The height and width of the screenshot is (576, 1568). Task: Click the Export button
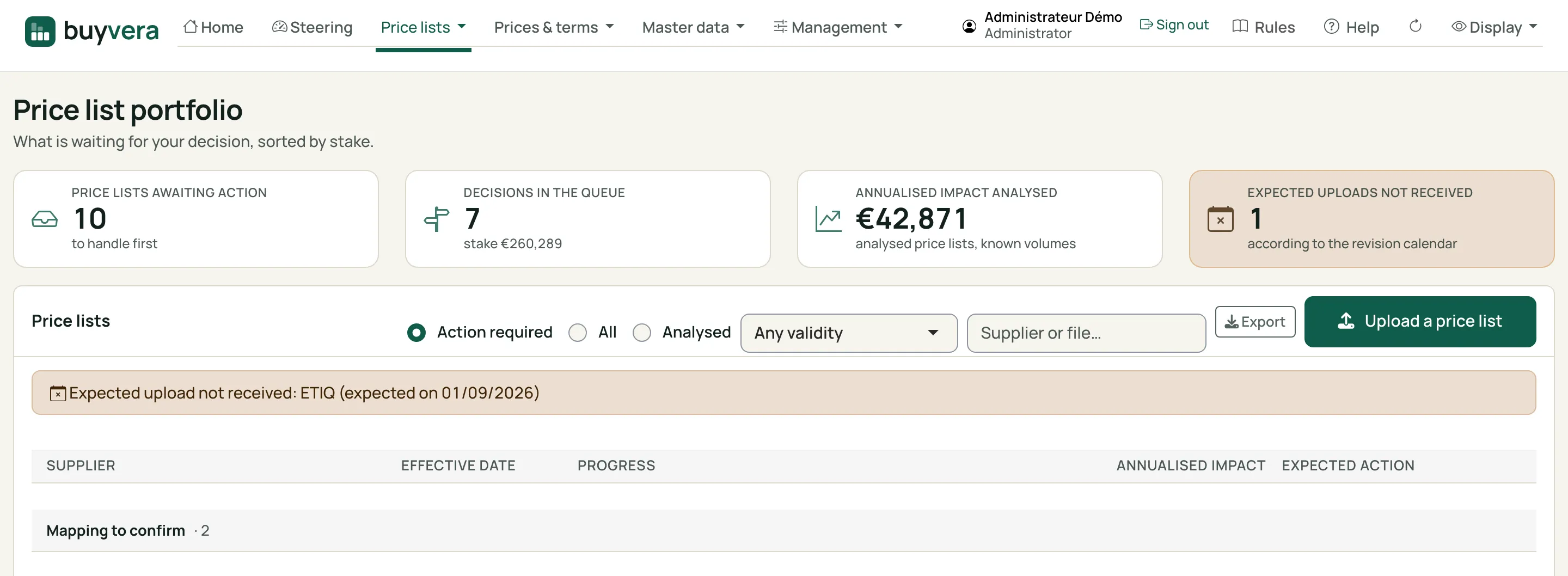1255,322
